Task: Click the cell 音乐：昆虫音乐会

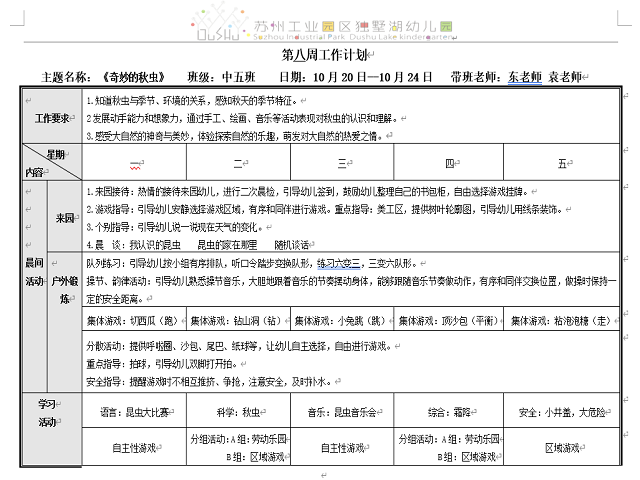Action: [343, 411]
